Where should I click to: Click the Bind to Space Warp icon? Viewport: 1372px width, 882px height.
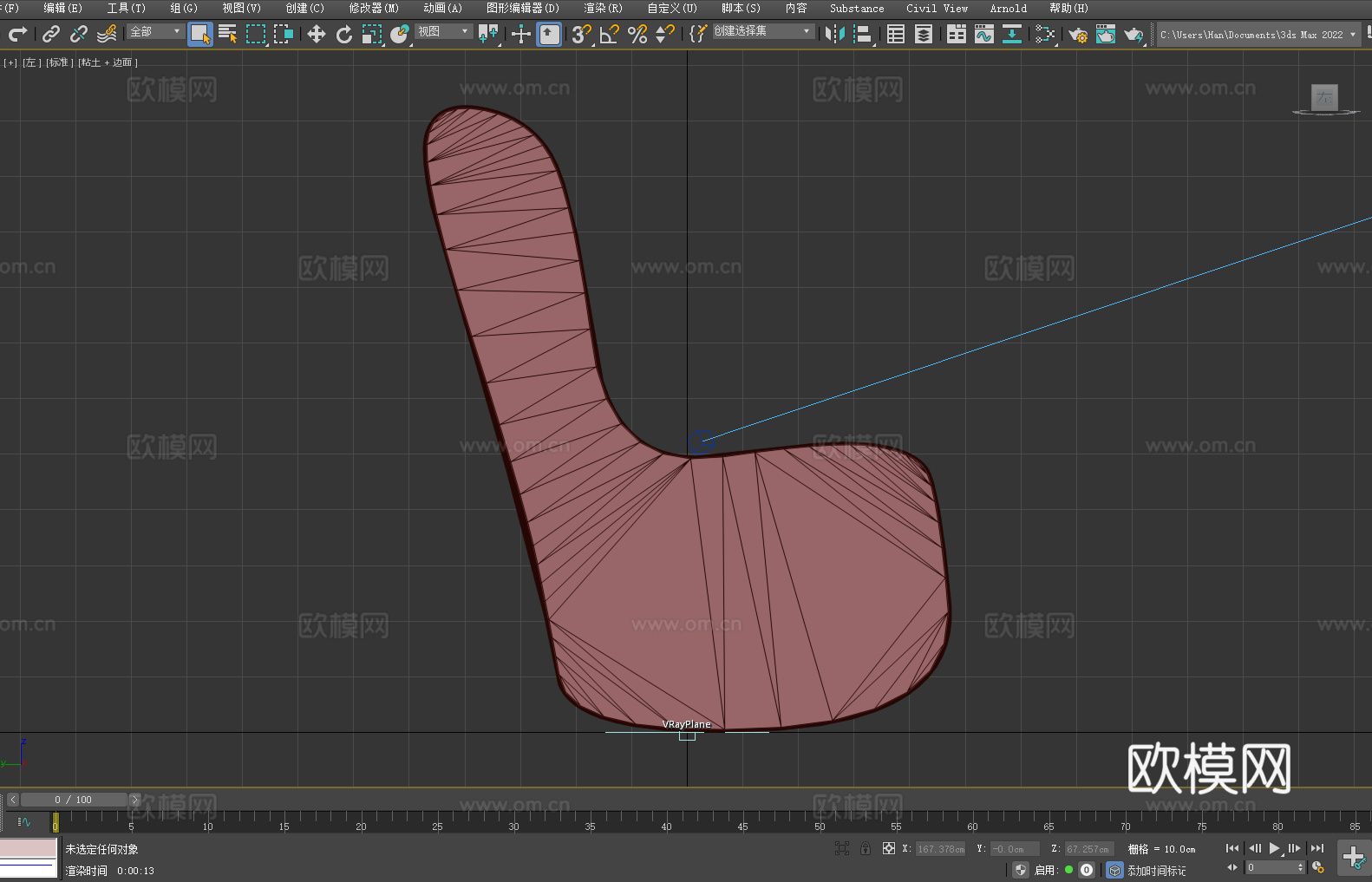tap(107, 34)
